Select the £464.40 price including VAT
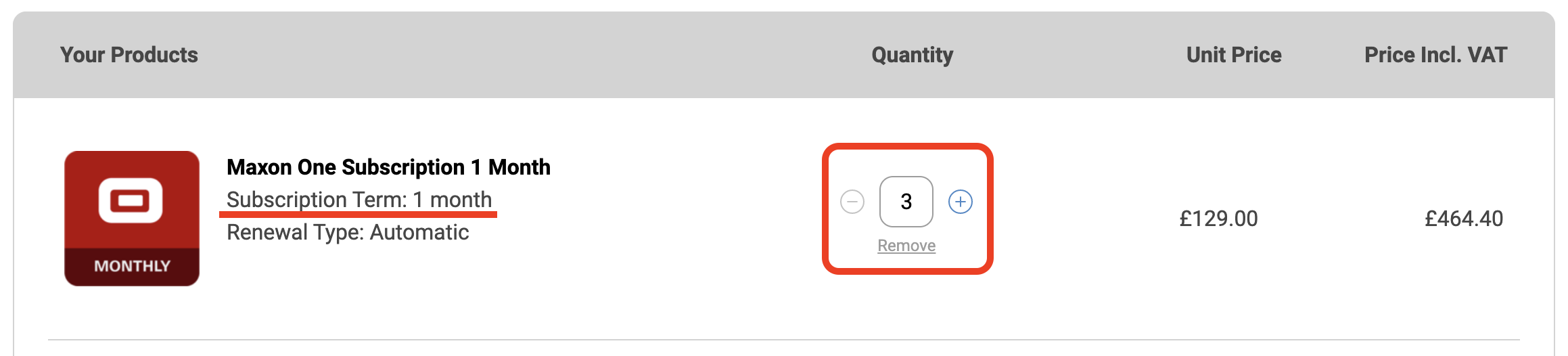The image size is (1568, 356). pyautogui.click(x=1464, y=219)
